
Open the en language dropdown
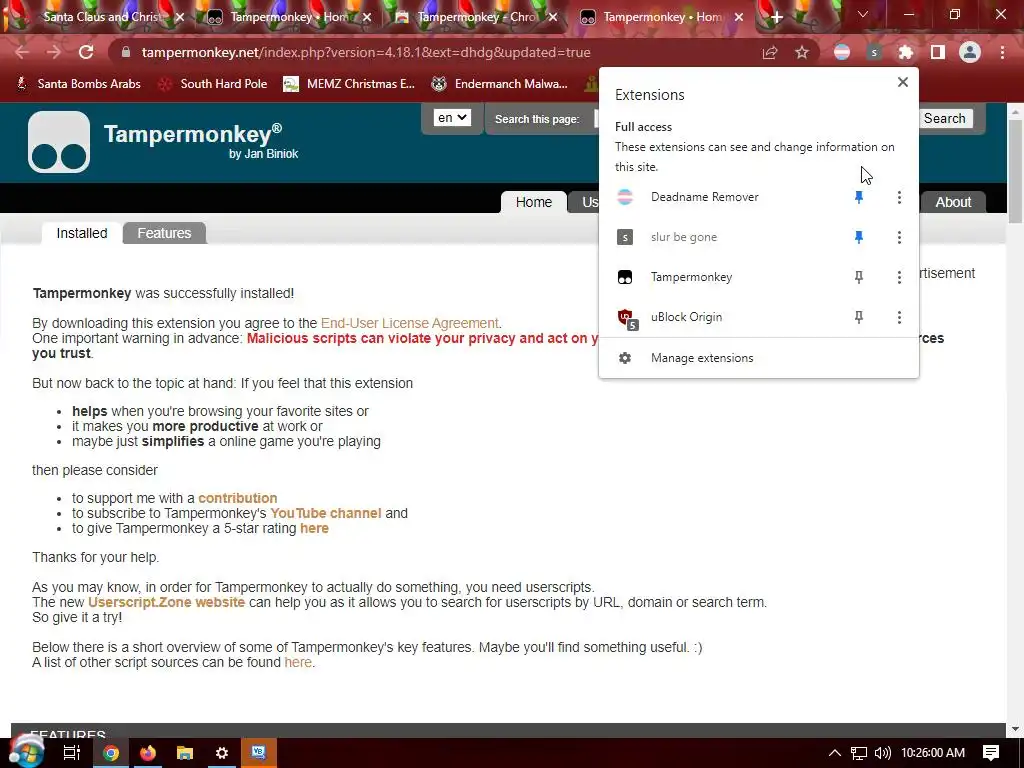click(x=452, y=118)
